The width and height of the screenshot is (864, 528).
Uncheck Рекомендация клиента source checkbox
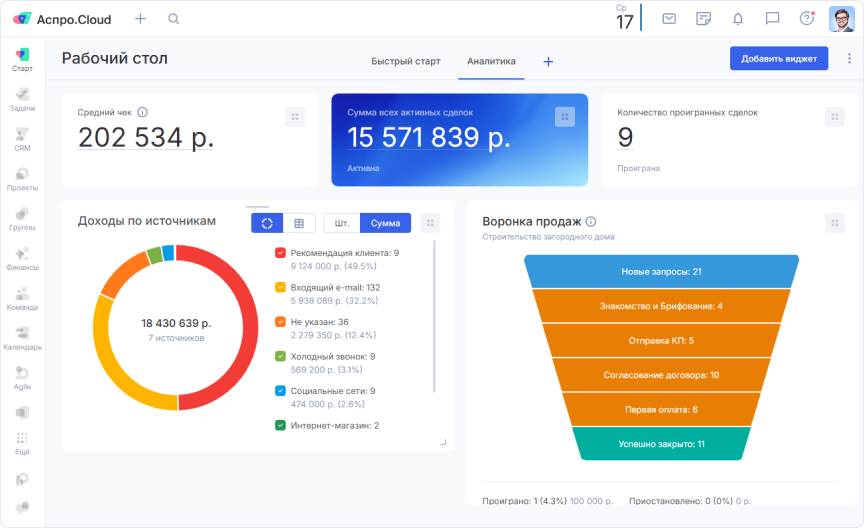pyautogui.click(x=281, y=254)
